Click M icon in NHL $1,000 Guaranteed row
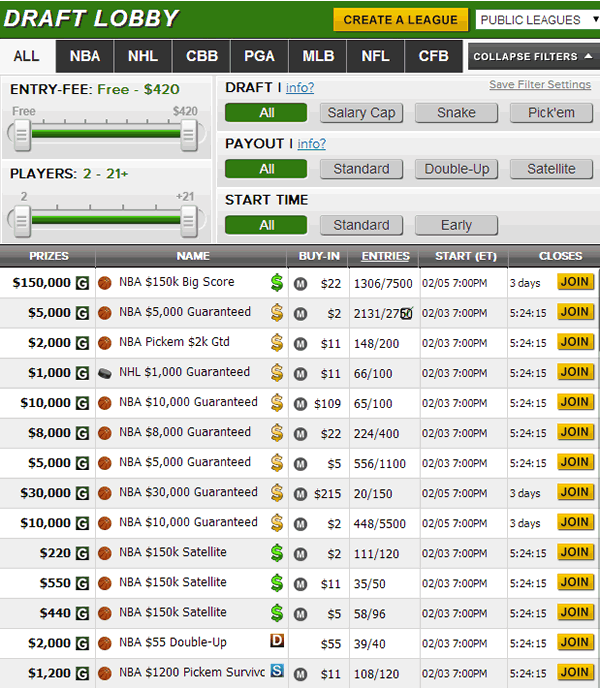Viewport: 600px width, 688px height. coord(300,374)
